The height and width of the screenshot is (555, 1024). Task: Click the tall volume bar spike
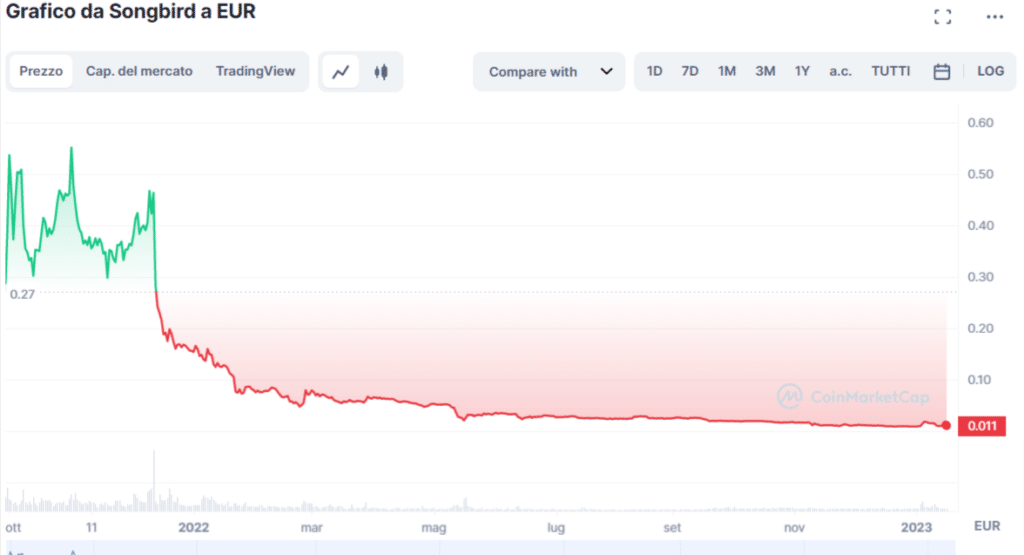tap(154, 480)
